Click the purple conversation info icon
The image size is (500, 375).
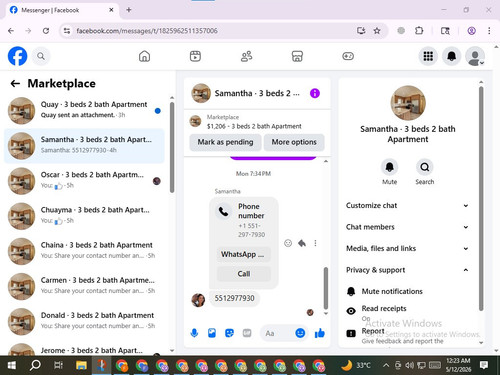coord(315,93)
